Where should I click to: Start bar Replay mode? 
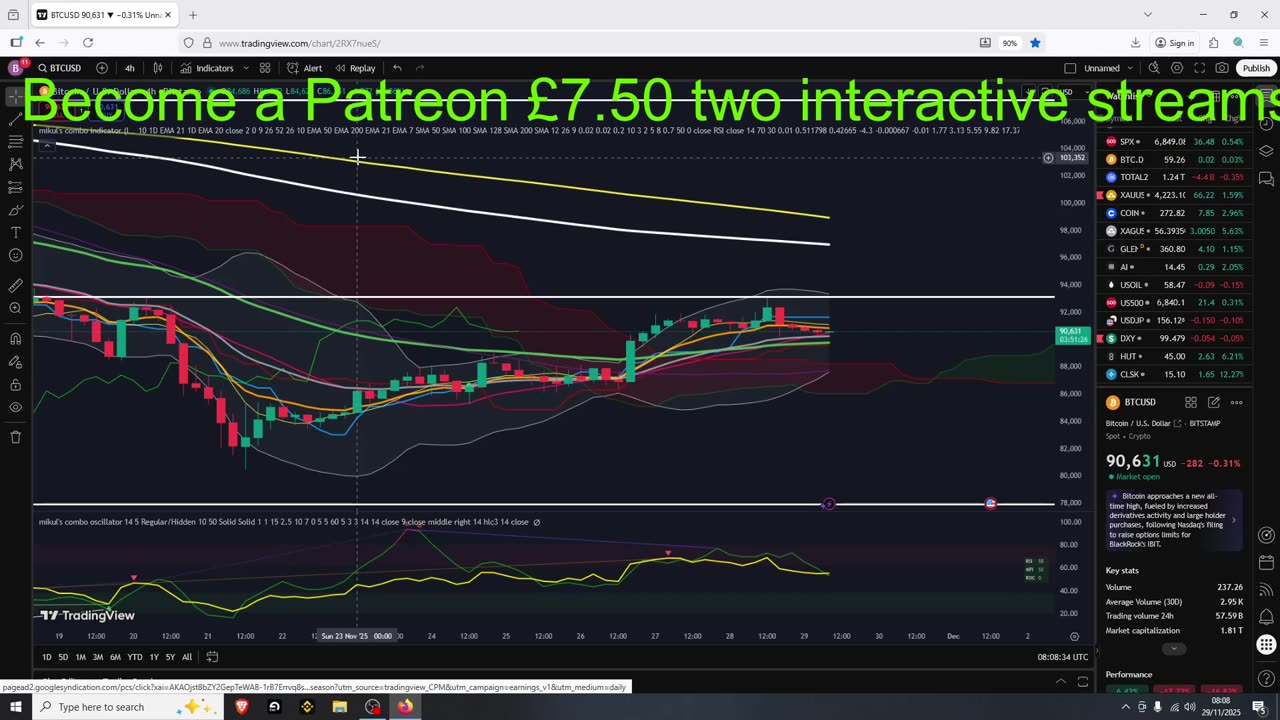355,68
